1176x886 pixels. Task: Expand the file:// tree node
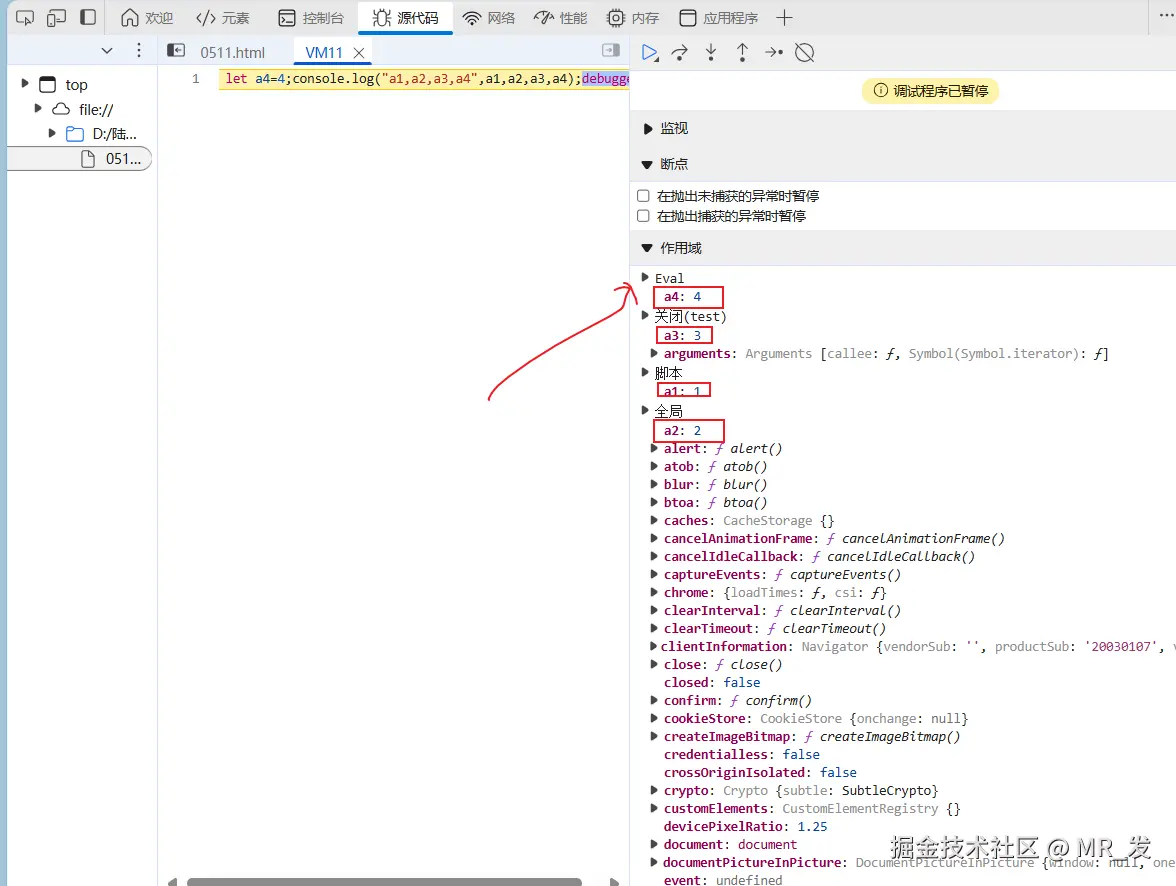tap(38, 109)
